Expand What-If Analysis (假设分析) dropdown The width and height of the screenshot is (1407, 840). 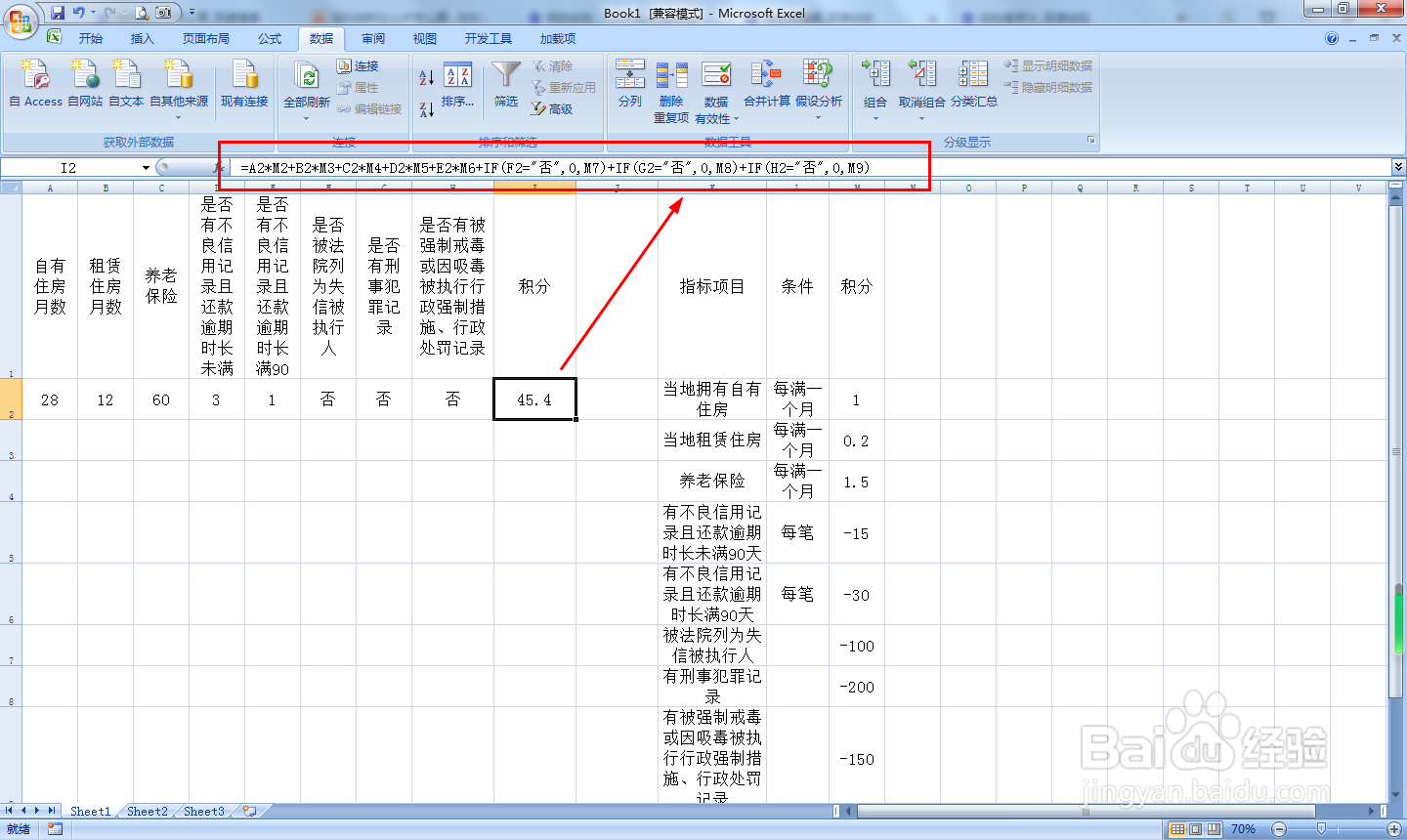click(819, 119)
